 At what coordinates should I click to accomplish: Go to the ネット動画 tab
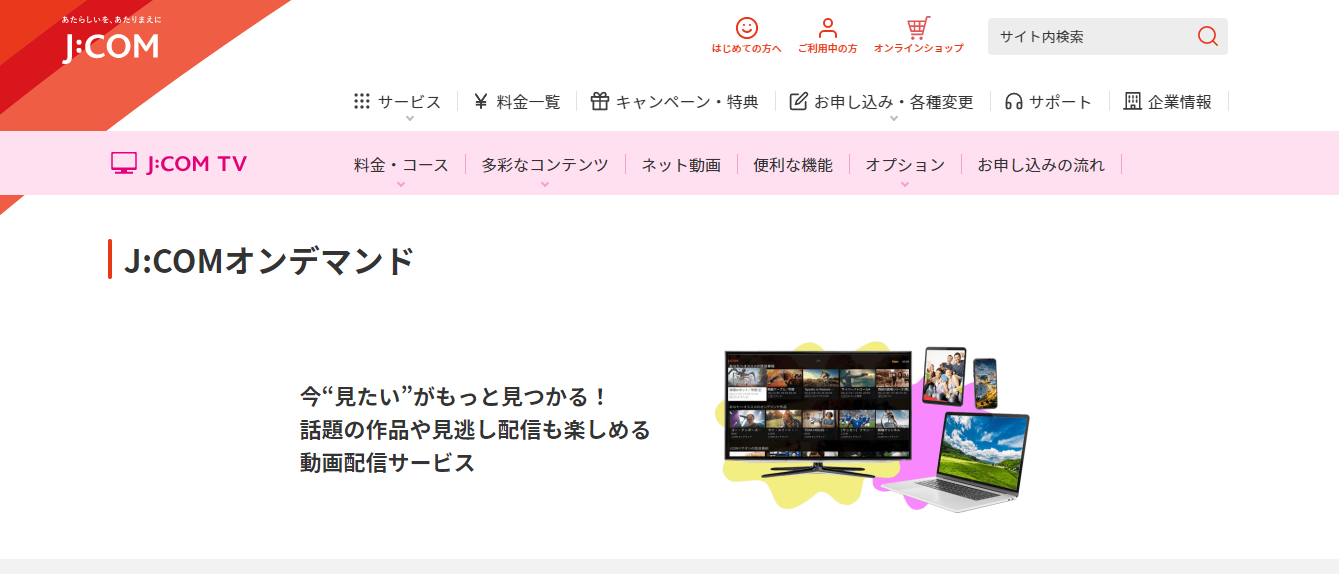tap(681, 165)
